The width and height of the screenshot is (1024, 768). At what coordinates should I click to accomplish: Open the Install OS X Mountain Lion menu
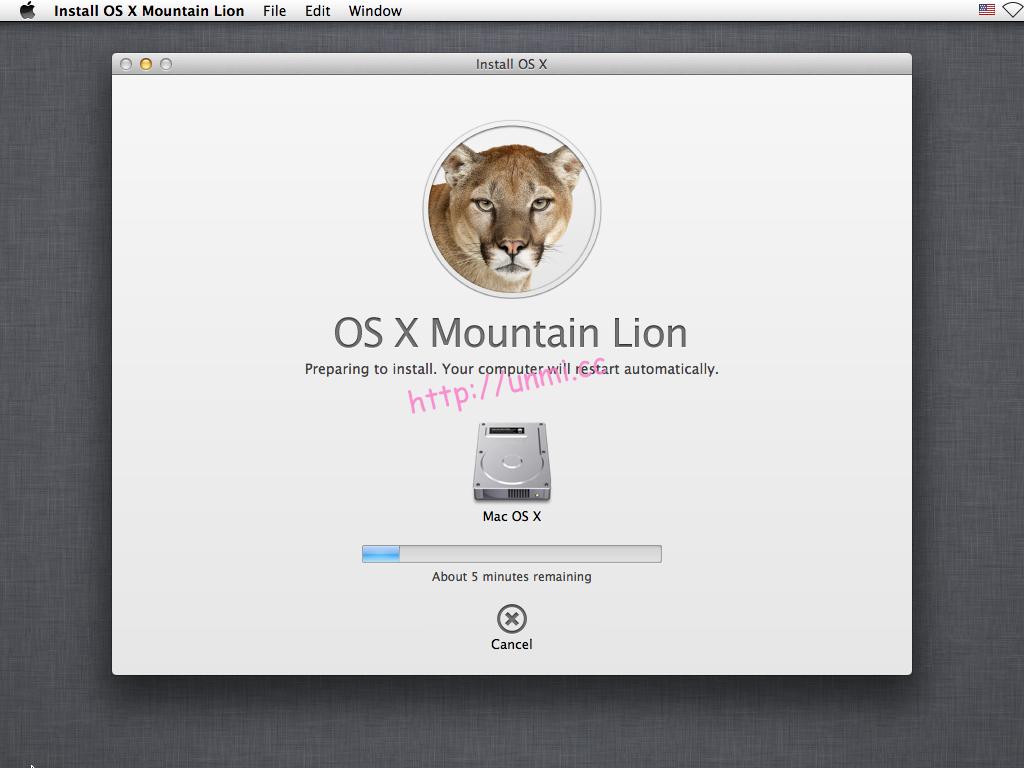point(148,10)
